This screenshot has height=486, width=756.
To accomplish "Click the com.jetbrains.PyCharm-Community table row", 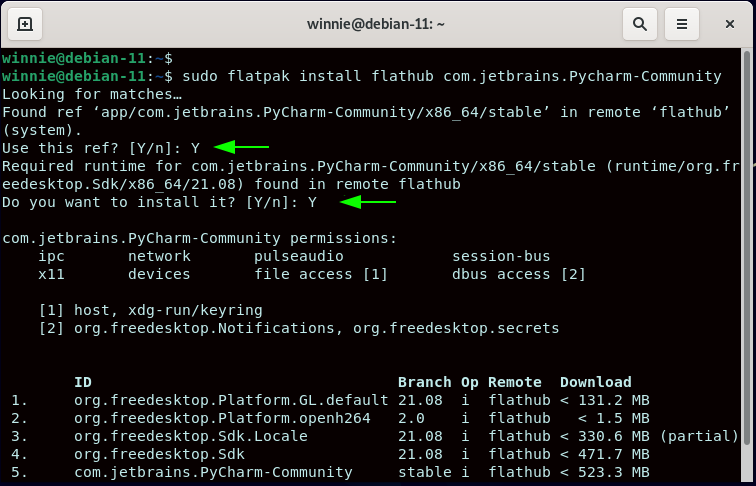I will click(216, 472).
